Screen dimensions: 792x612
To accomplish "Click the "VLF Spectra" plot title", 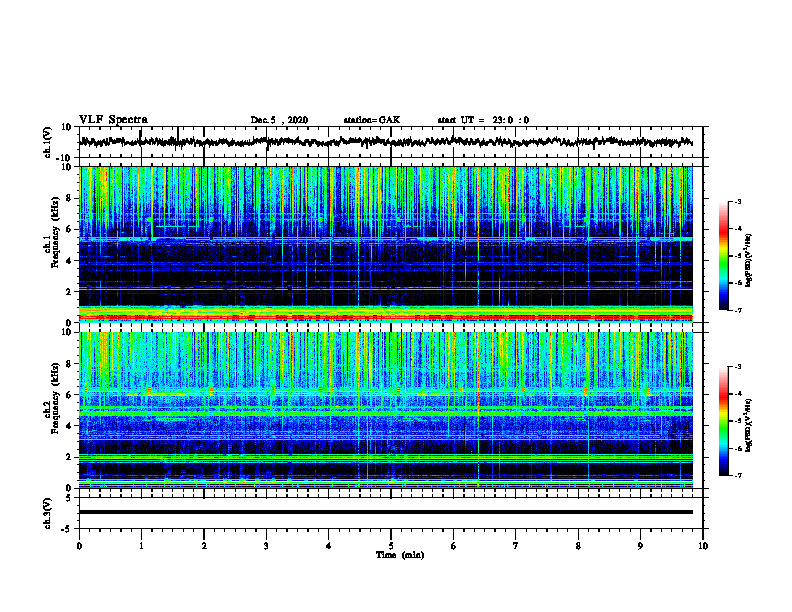I will point(113,120).
